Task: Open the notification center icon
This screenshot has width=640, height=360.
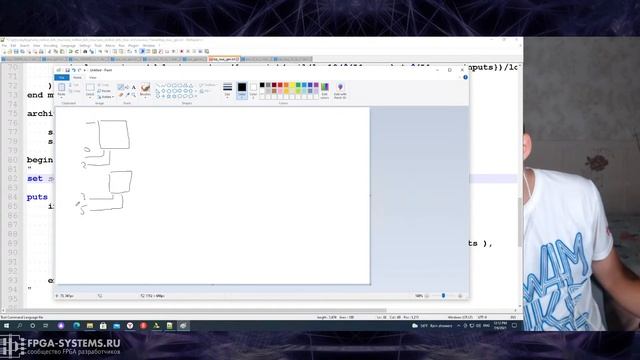Action: [515, 326]
